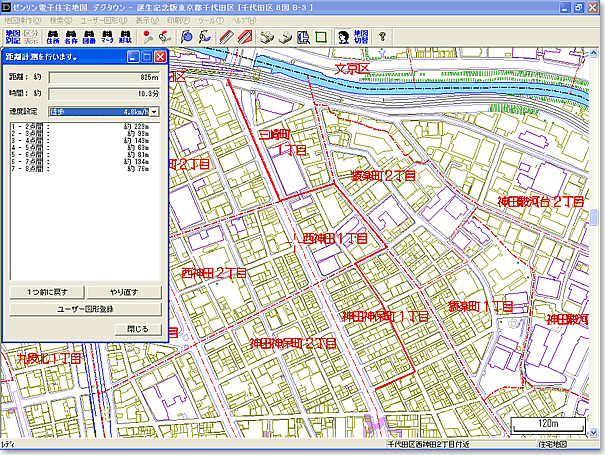Open the マーク mark search icon
Image resolution: width=605 pixels, height=455 pixels.
coord(107,37)
